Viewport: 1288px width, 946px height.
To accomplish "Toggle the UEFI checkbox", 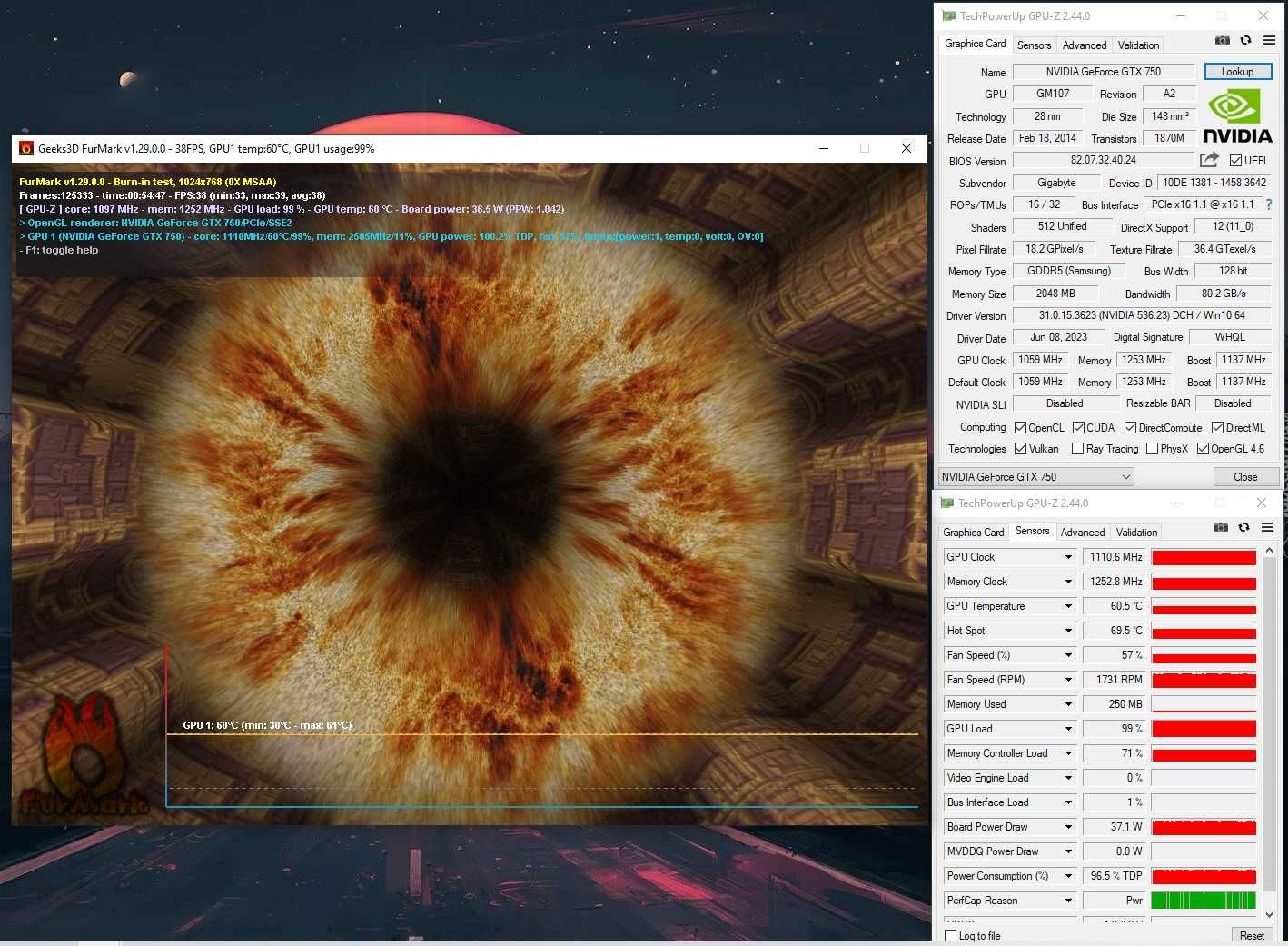I will pos(1235,161).
